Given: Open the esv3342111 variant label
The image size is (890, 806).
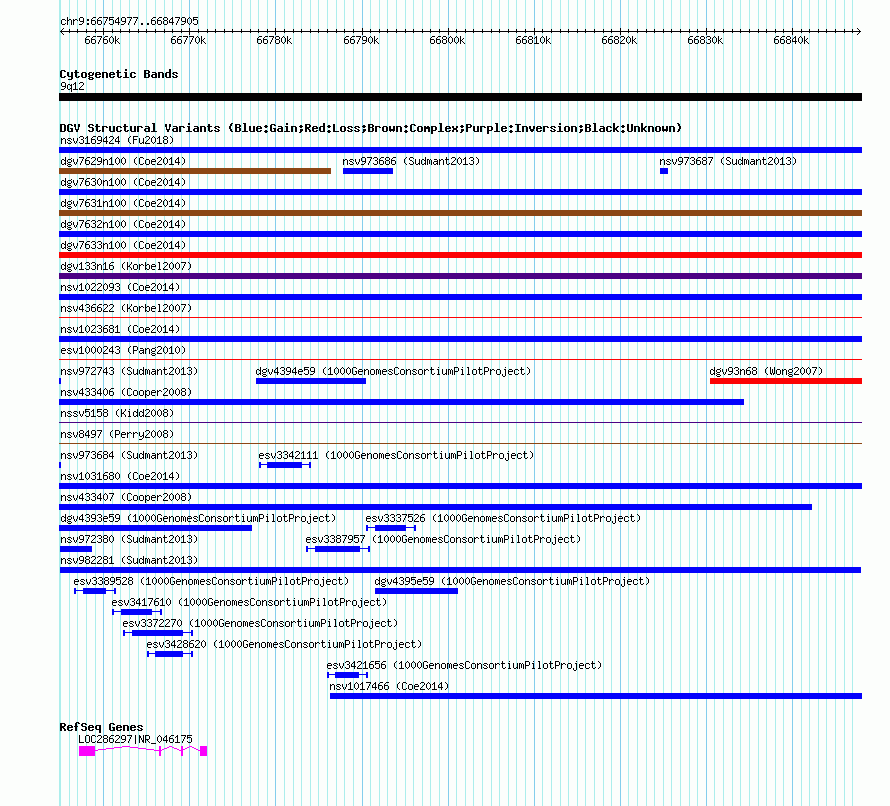Looking at the screenshot, I should 396,455.
